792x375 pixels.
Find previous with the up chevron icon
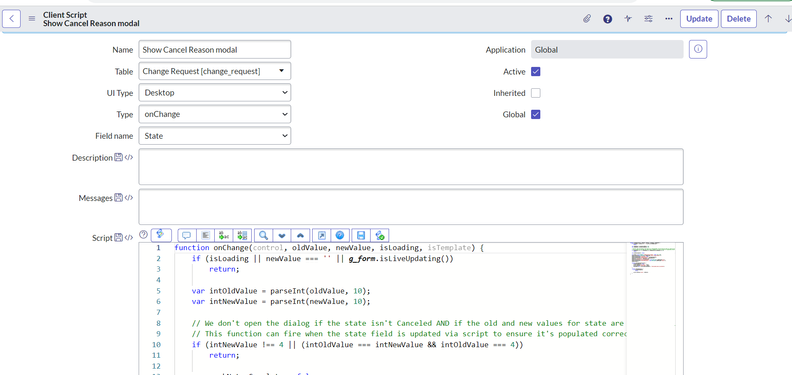301,236
